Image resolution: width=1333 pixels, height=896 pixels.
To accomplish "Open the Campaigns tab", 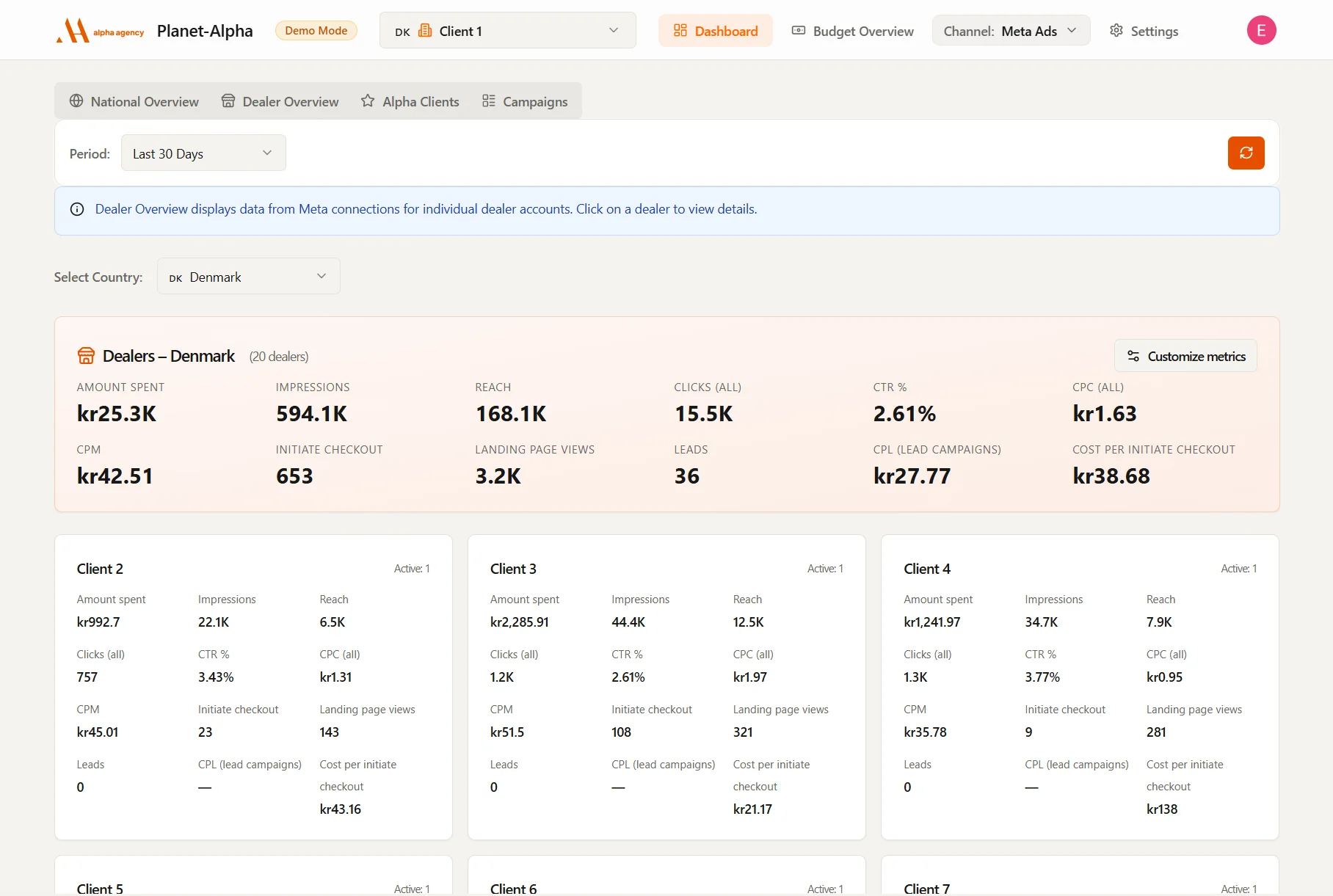I will 525,101.
